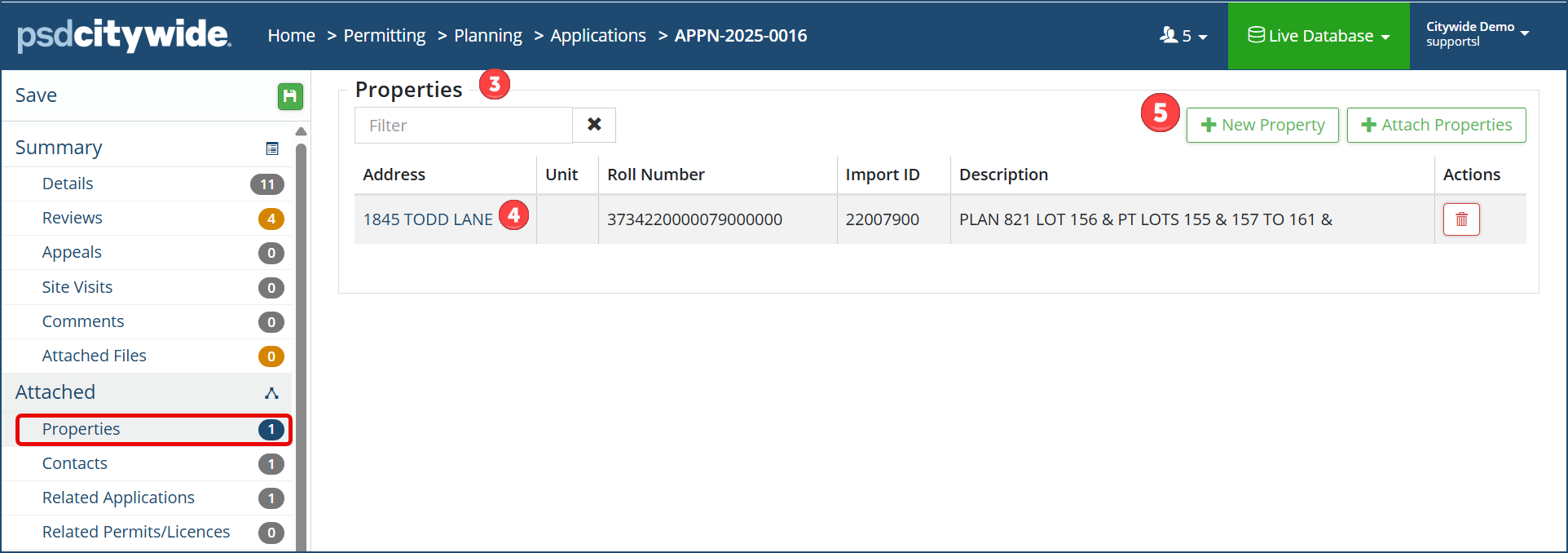Click the green Save disk icon
This screenshot has width=1568, height=553.
[x=289, y=96]
